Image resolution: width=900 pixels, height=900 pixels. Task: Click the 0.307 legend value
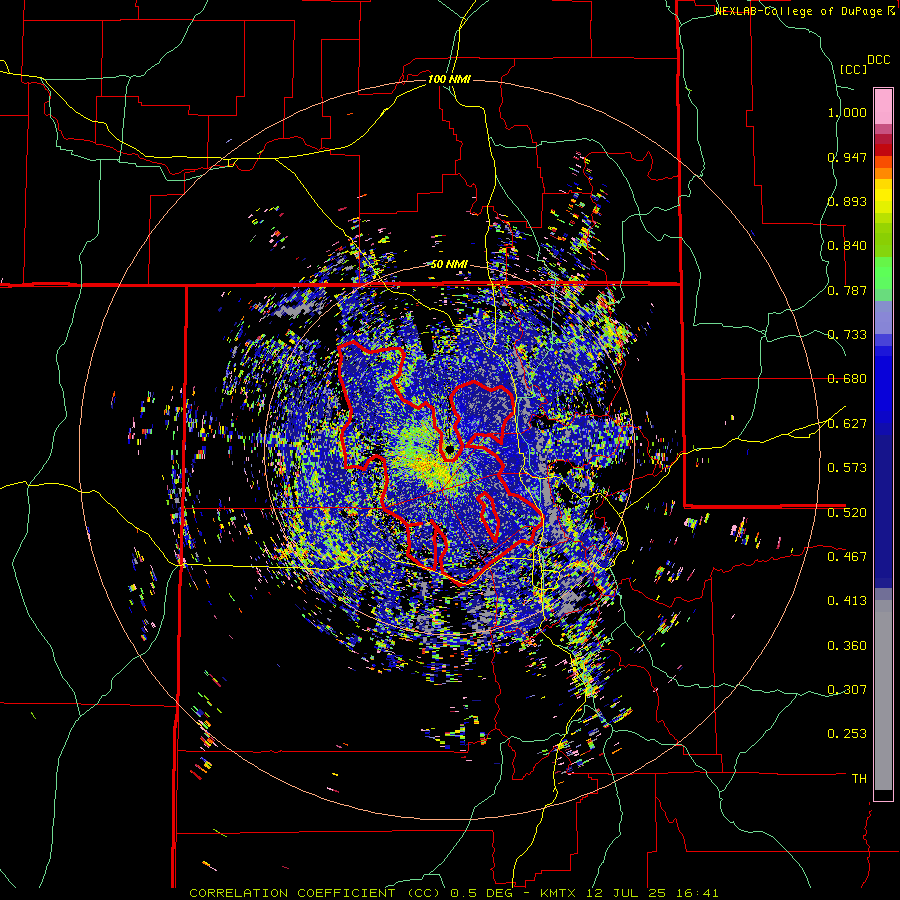click(x=847, y=690)
